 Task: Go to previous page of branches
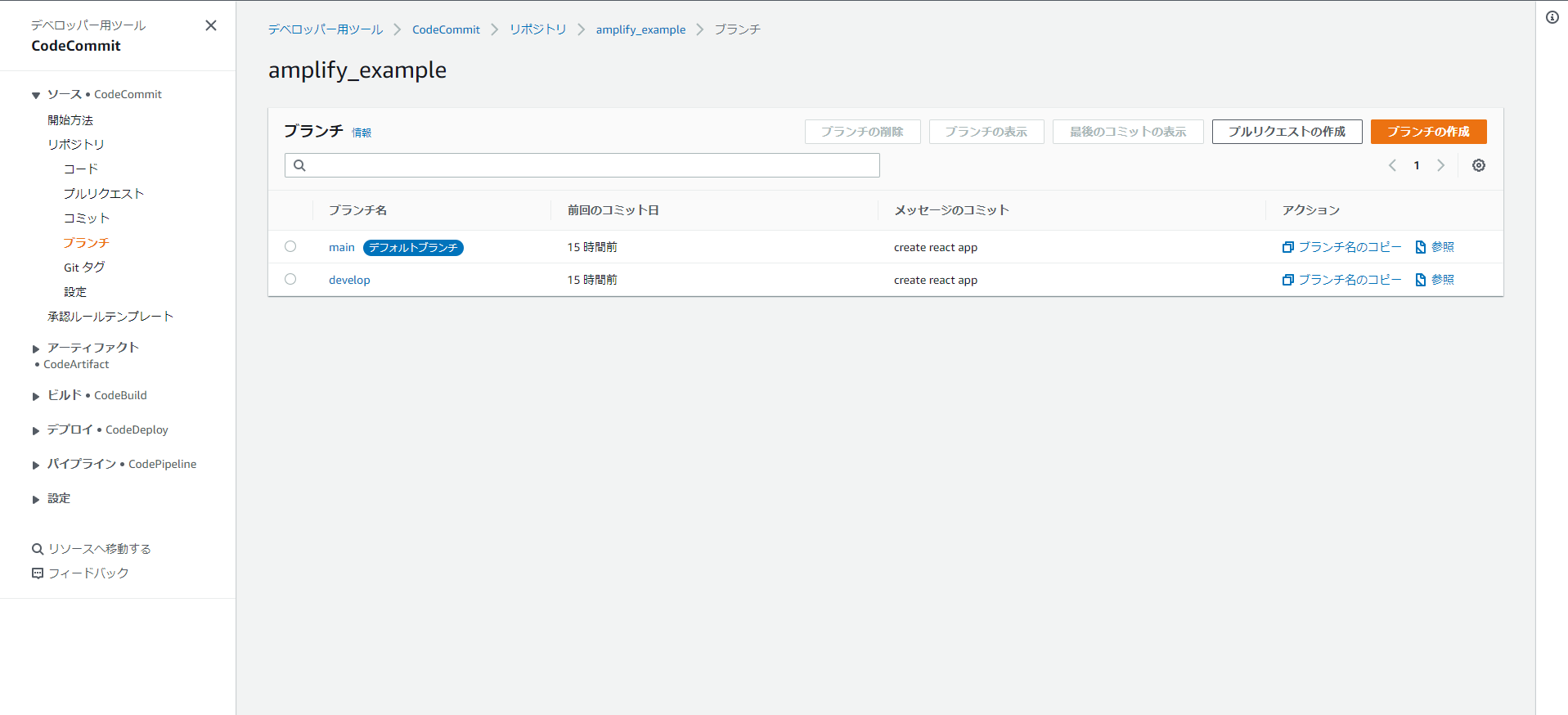[1392, 165]
